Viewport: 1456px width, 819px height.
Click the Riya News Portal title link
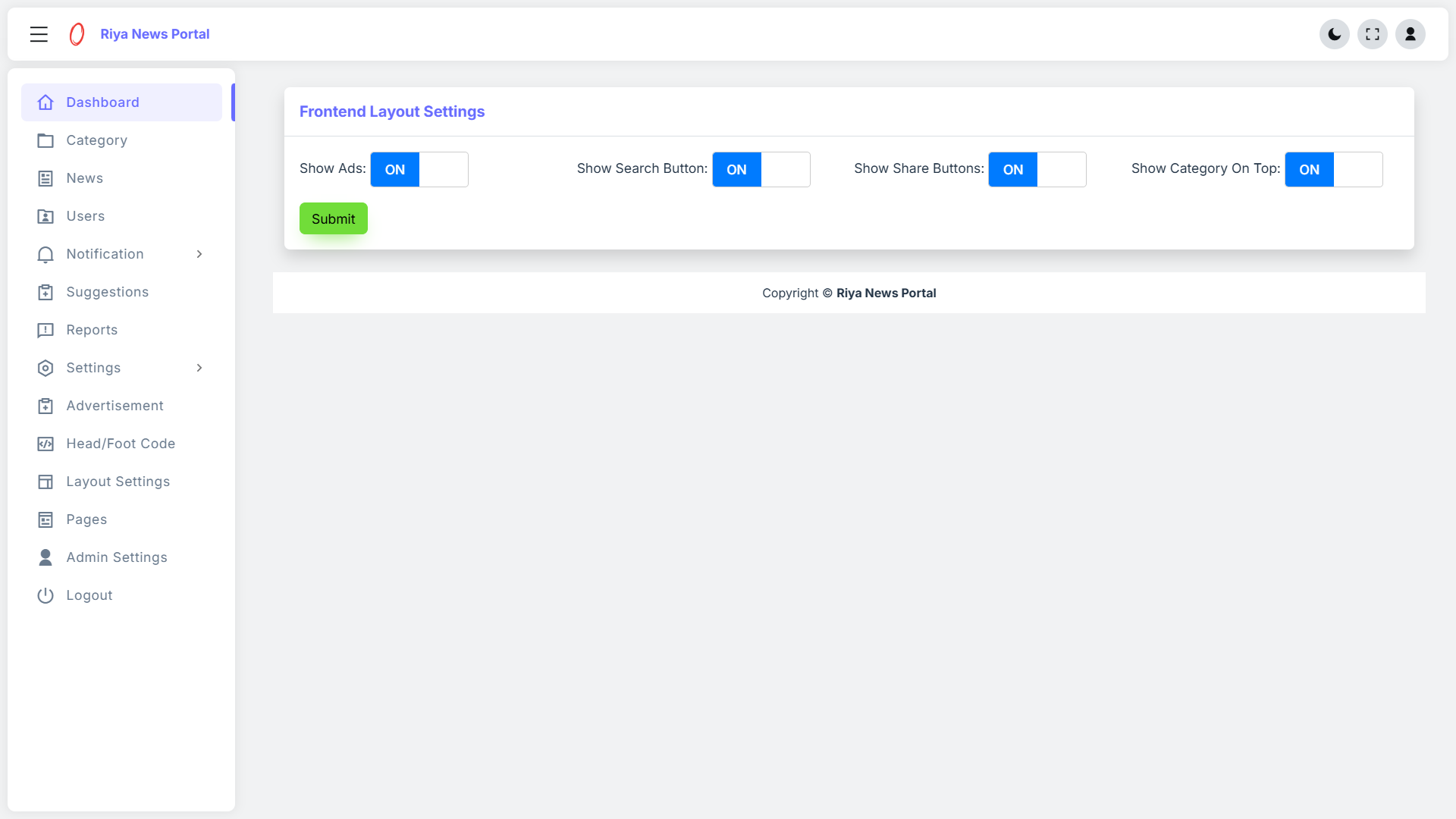[155, 34]
